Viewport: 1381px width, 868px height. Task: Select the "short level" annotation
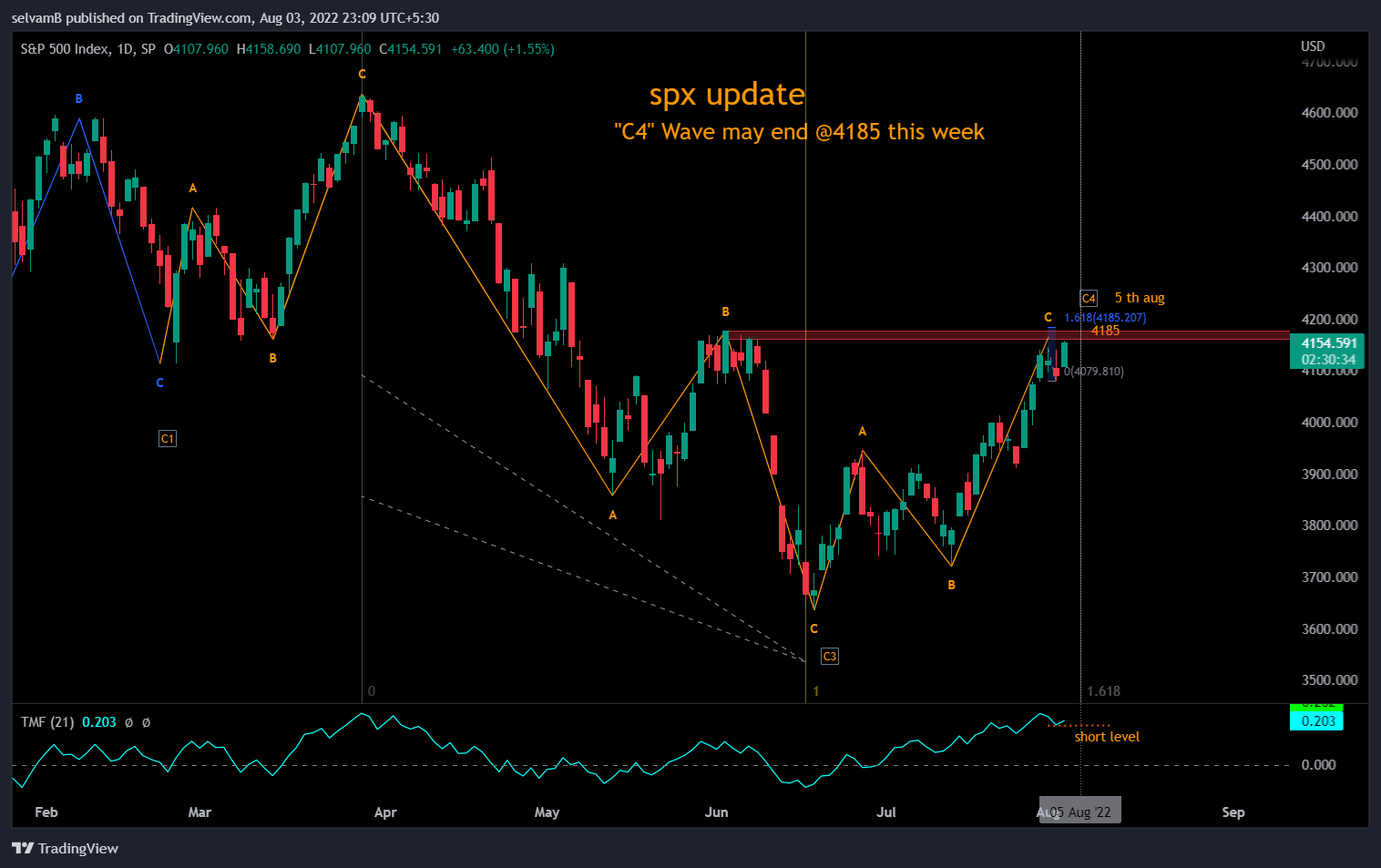coord(1107,737)
